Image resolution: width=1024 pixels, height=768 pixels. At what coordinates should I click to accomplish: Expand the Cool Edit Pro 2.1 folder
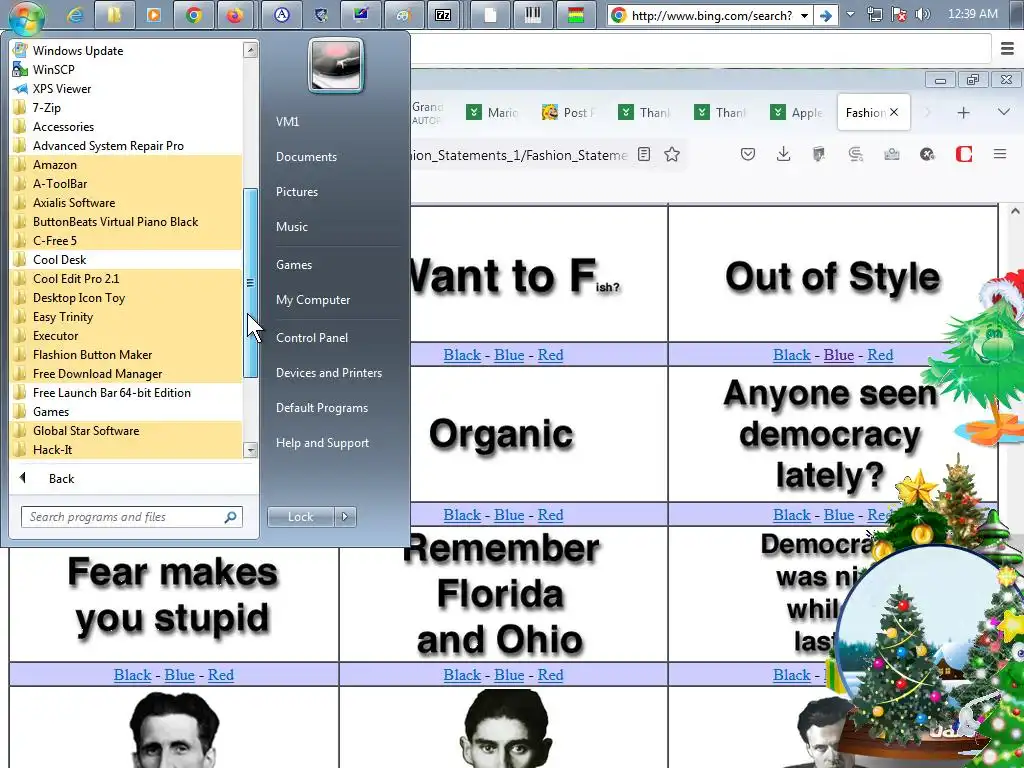127,279
